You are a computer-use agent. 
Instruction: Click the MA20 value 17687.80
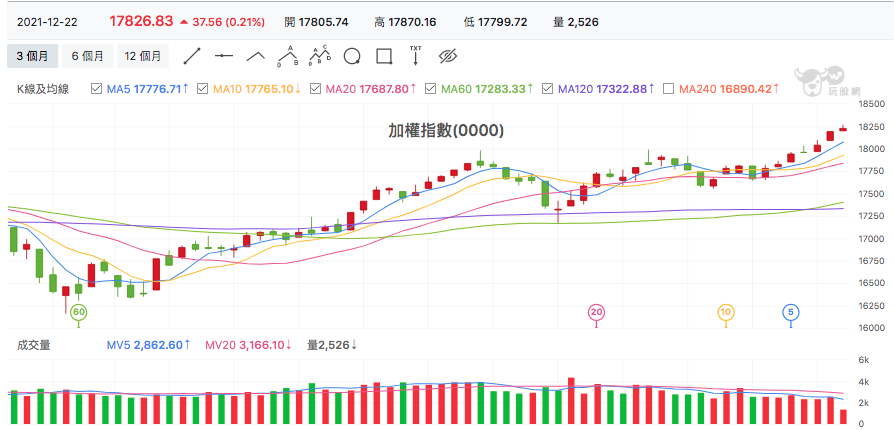coord(384,89)
